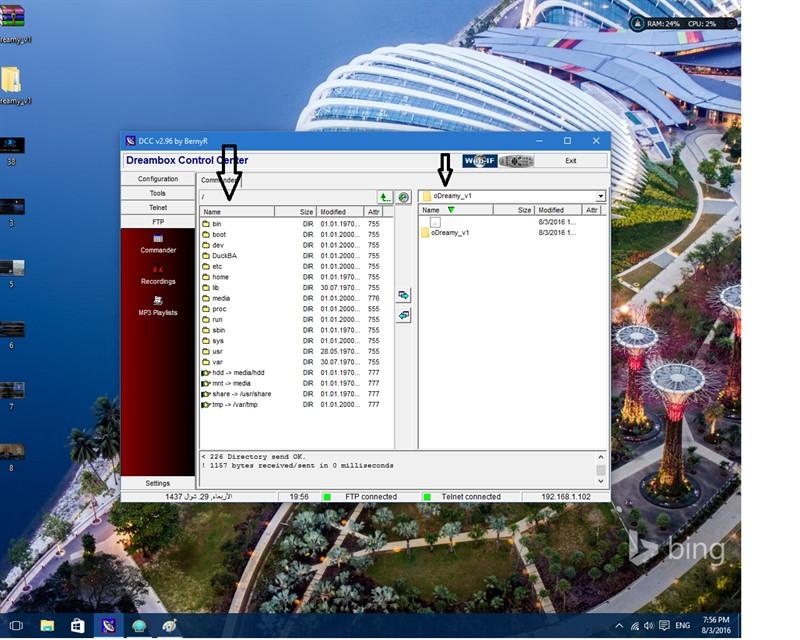This screenshot has width=800, height=640.
Task: Open the Settings section at sidebar bottom
Action: click(x=158, y=483)
